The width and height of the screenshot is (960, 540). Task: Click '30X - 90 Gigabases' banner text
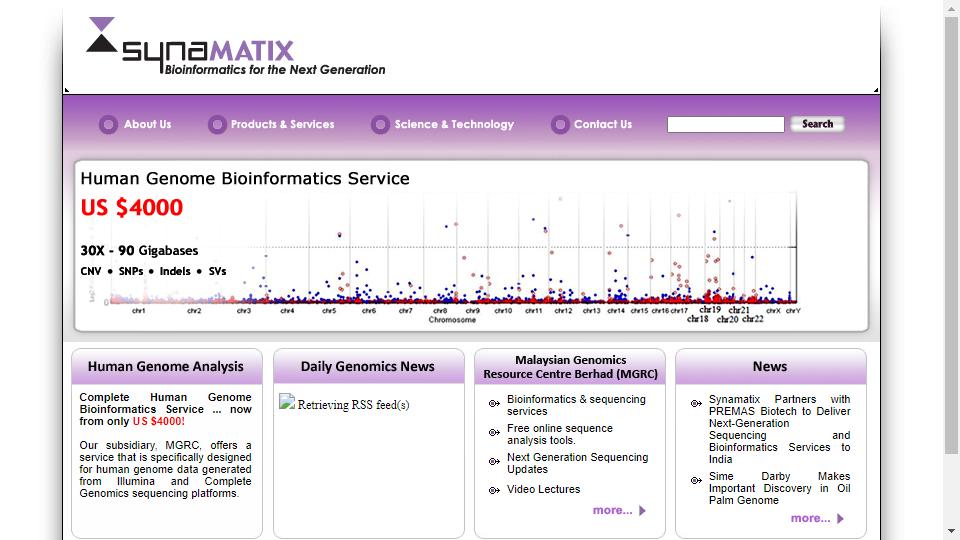pos(139,250)
